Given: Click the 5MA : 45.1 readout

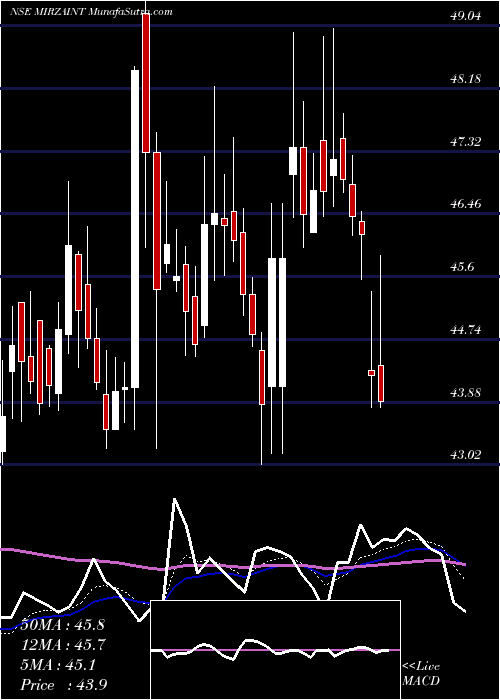Looking at the screenshot, I should [x=56, y=665].
